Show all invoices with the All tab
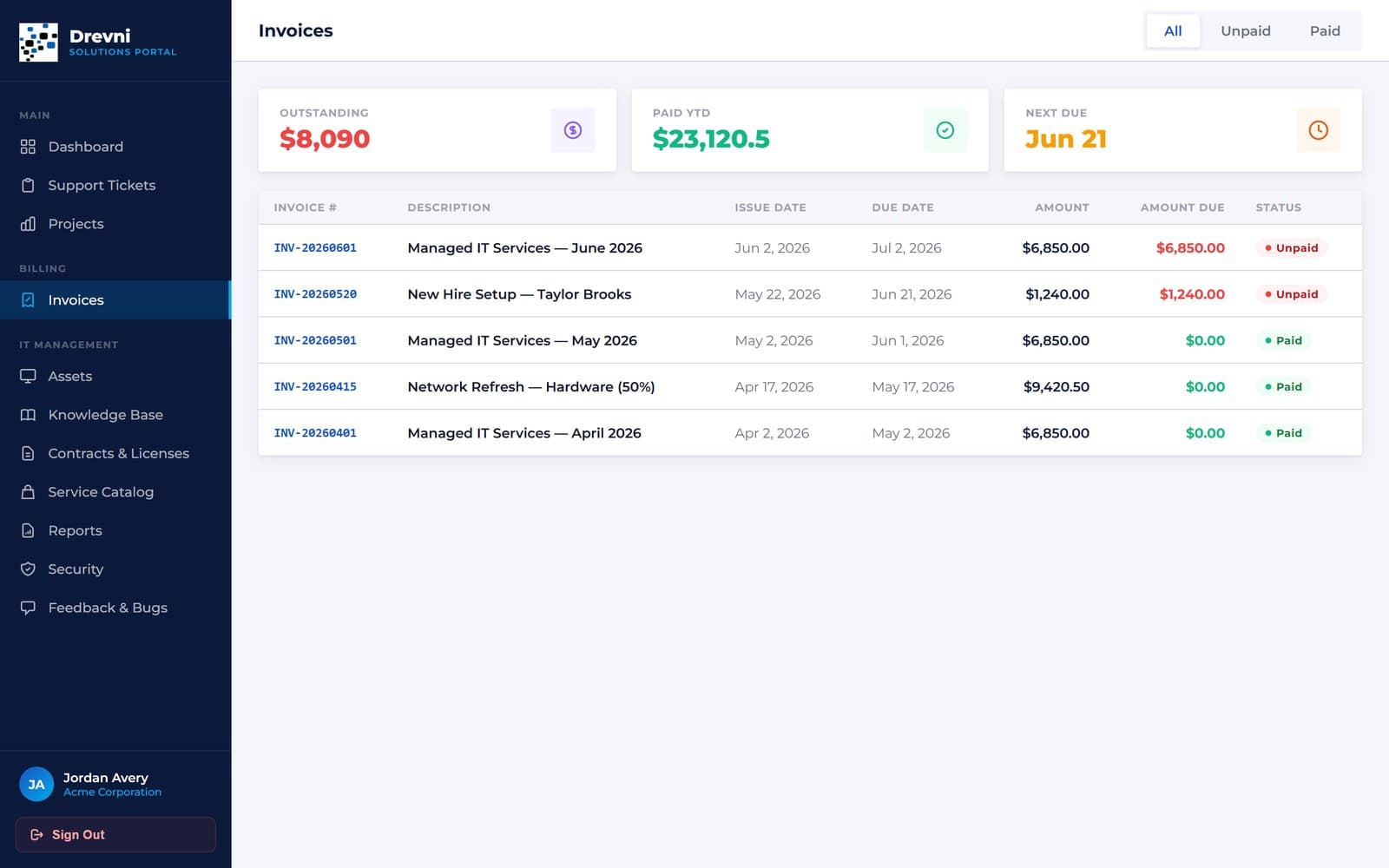Screen dimensions: 1389x868 tap(1173, 31)
